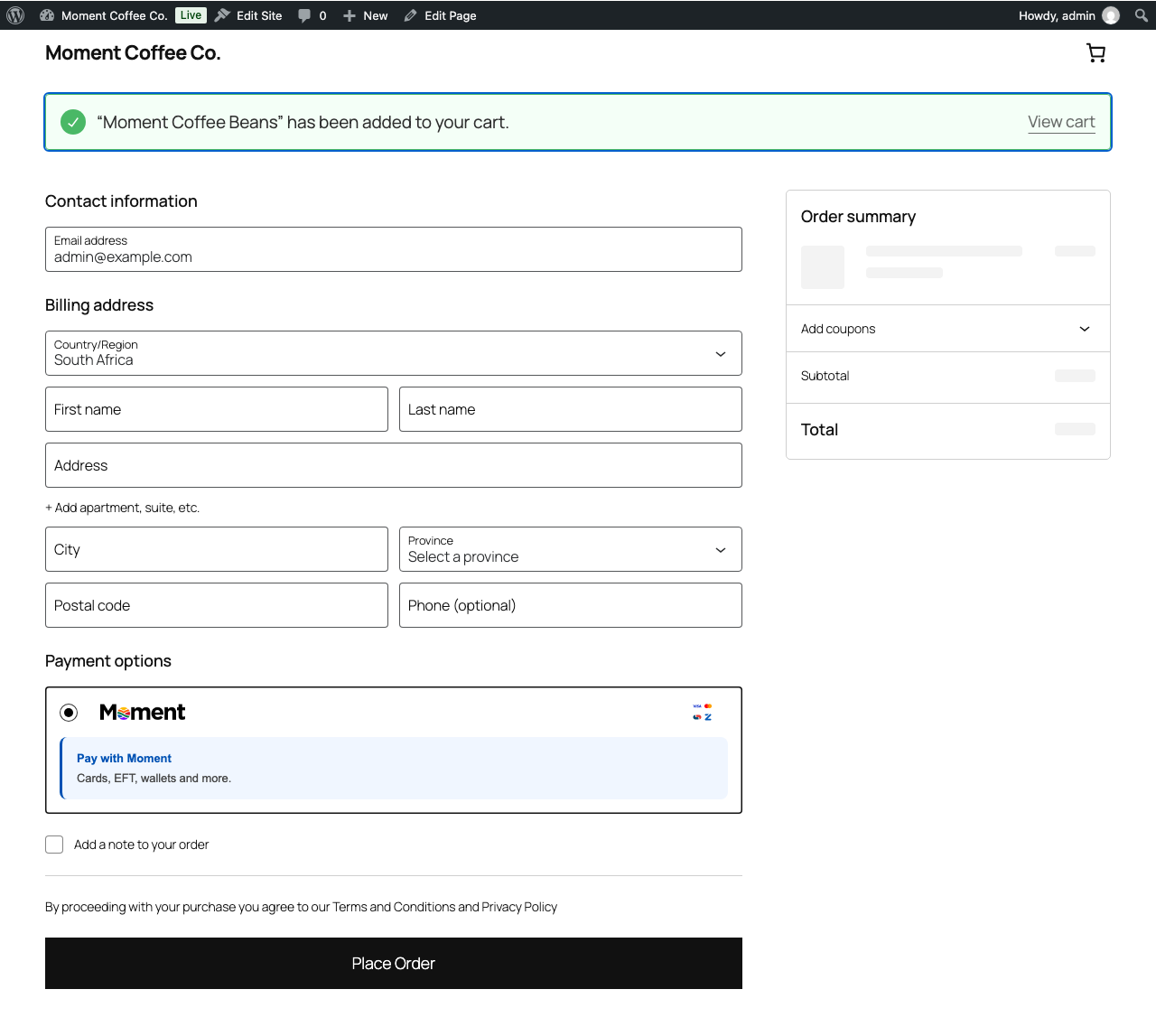Click the Live status badge

tap(191, 15)
